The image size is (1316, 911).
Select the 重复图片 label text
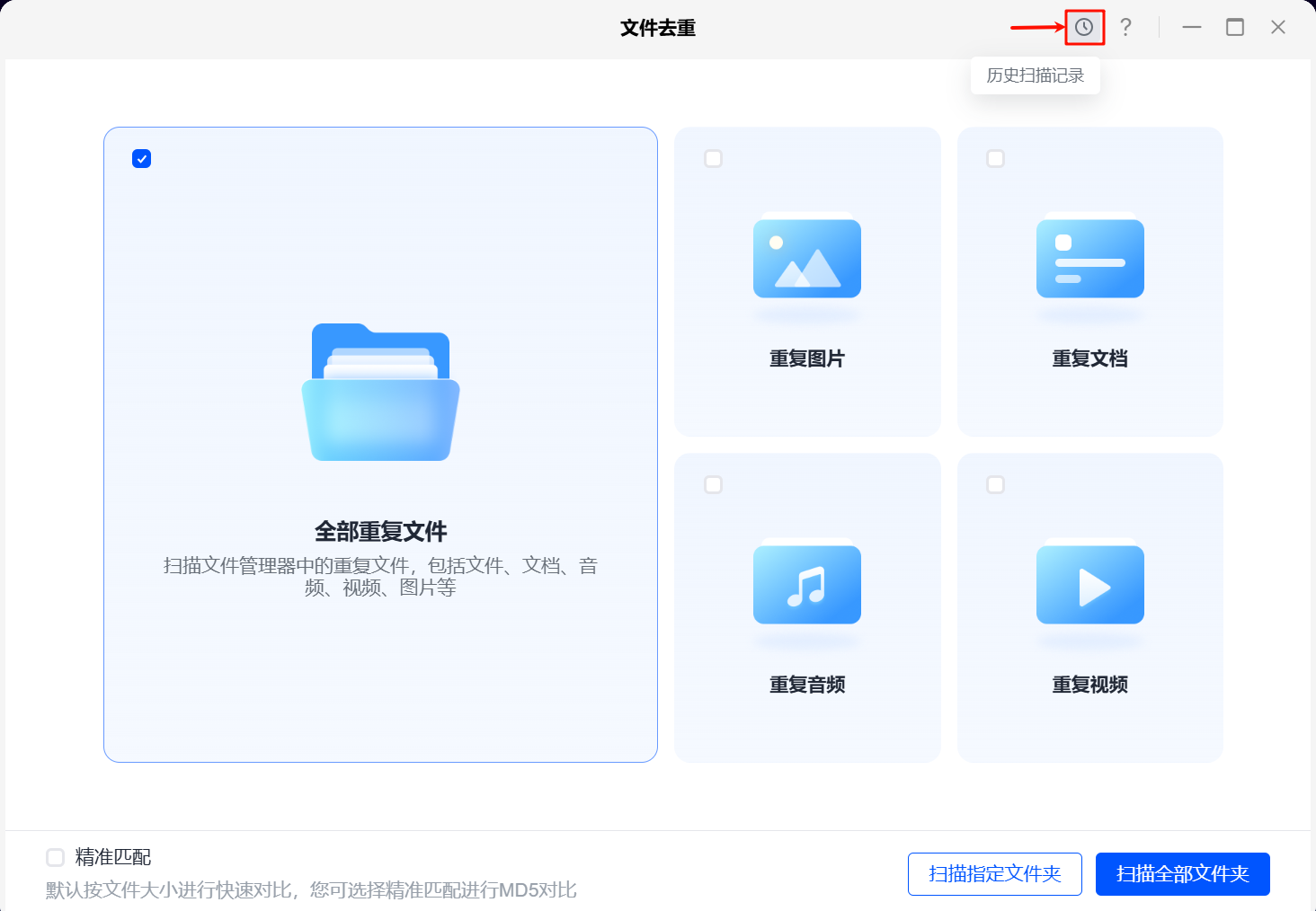coord(806,358)
